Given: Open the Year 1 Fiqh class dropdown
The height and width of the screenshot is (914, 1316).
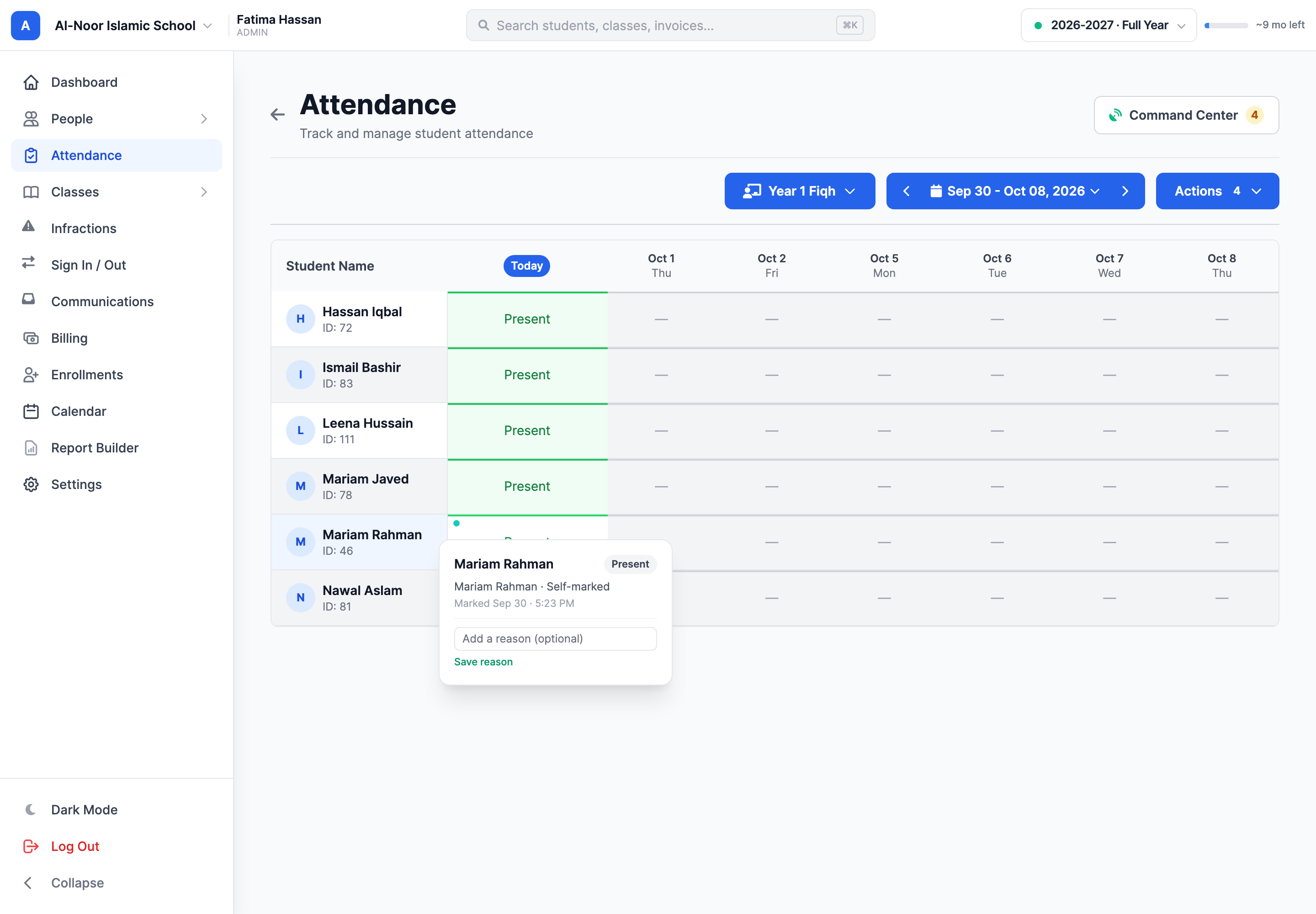Looking at the screenshot, I should (x=800, y=191).
